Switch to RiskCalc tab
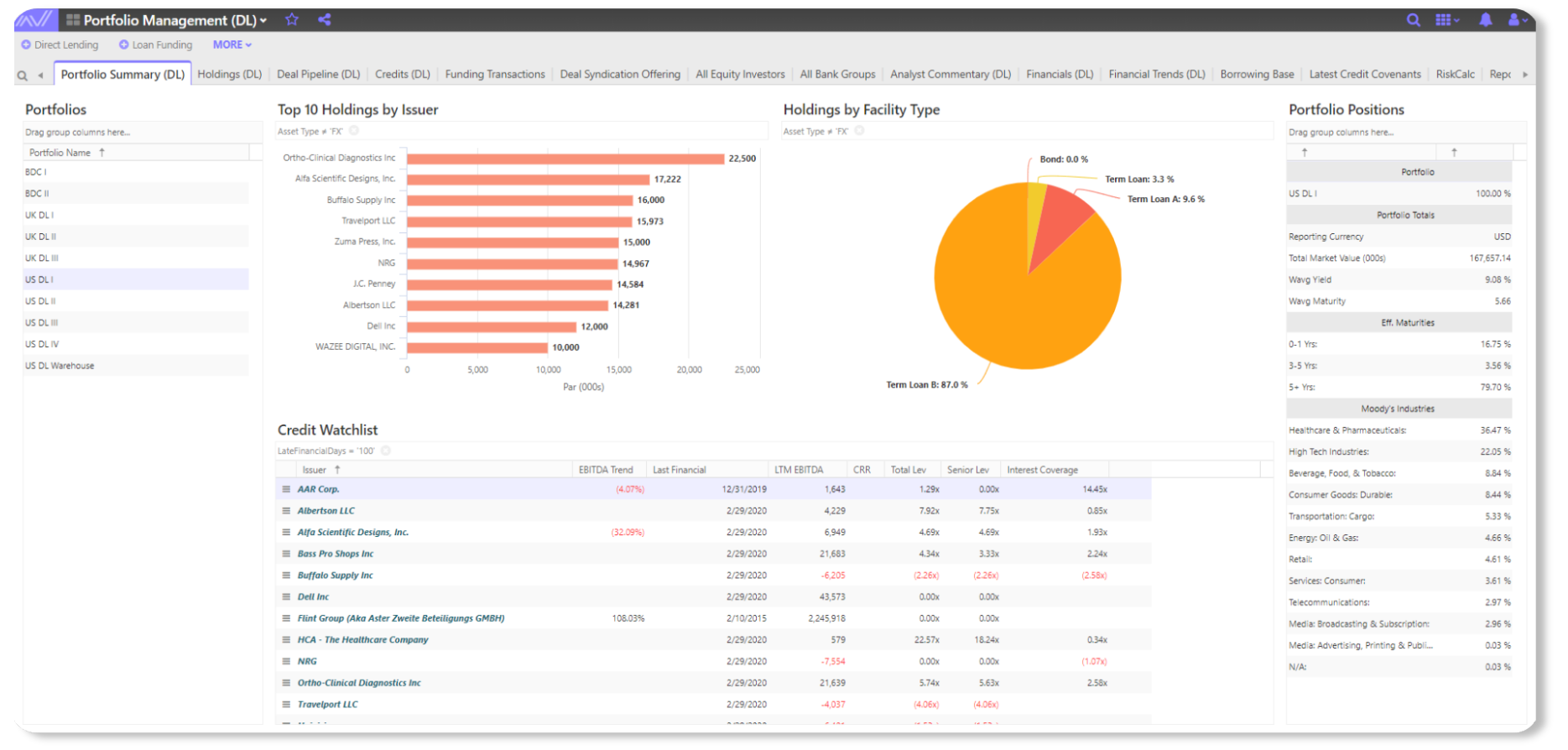This screenshot has width=1568, height=750. pyautogui.click(x=1455, y=74)
